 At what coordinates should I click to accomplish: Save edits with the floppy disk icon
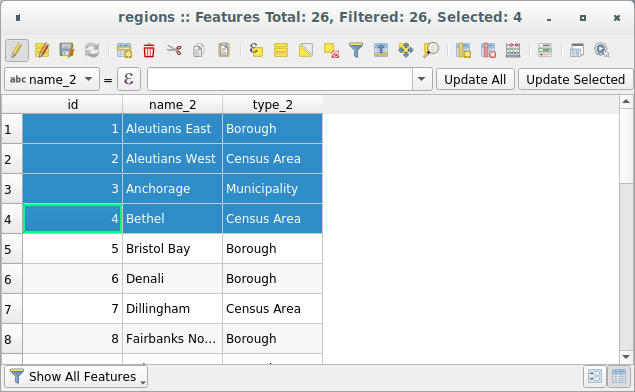click(x=67, y=51)
